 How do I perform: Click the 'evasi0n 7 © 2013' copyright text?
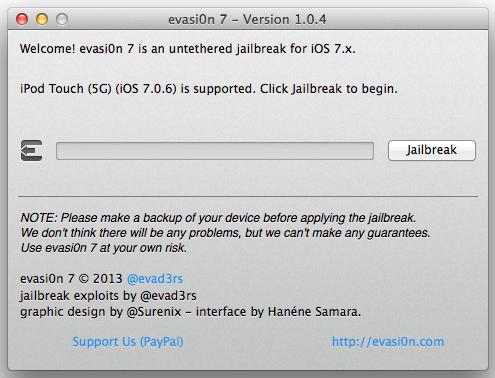tap(71, 279)
